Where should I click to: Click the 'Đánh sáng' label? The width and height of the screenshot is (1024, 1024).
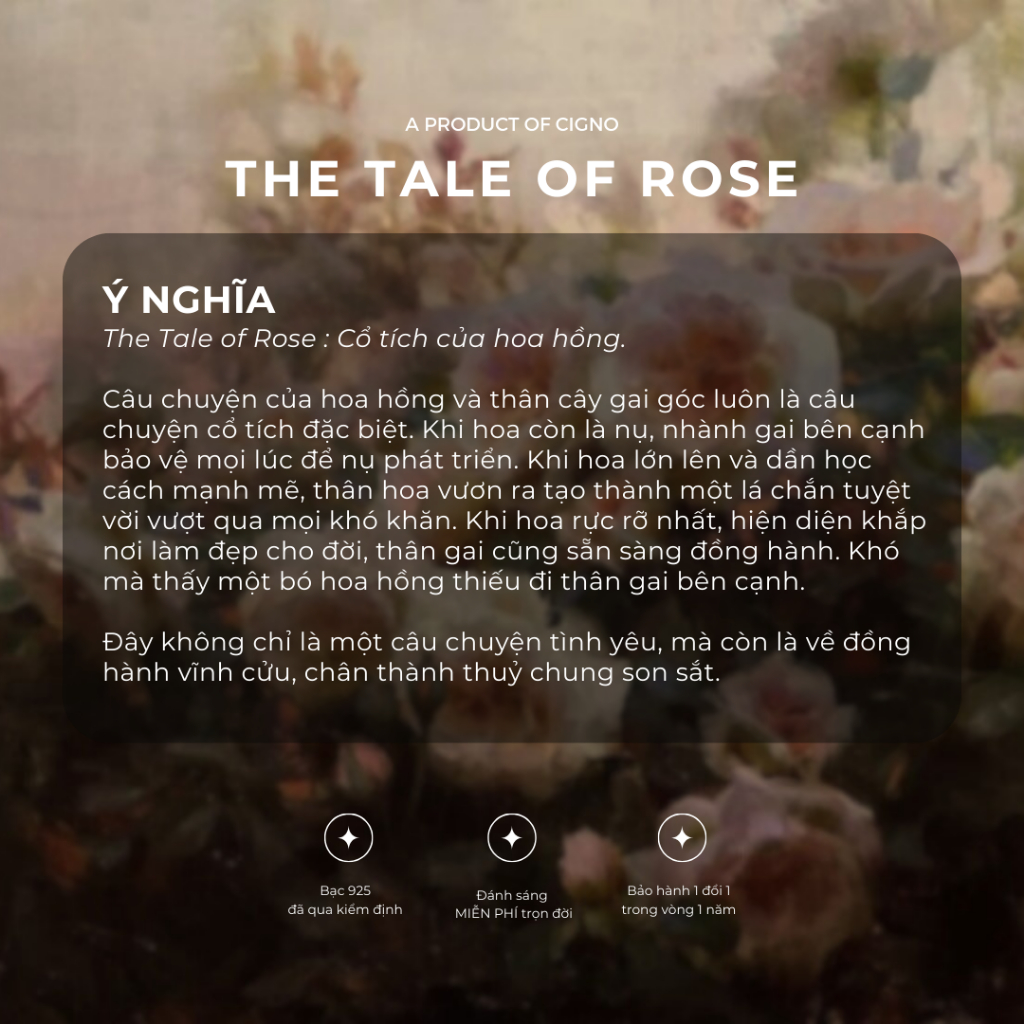pyautogui.click(x=512, y=895)
